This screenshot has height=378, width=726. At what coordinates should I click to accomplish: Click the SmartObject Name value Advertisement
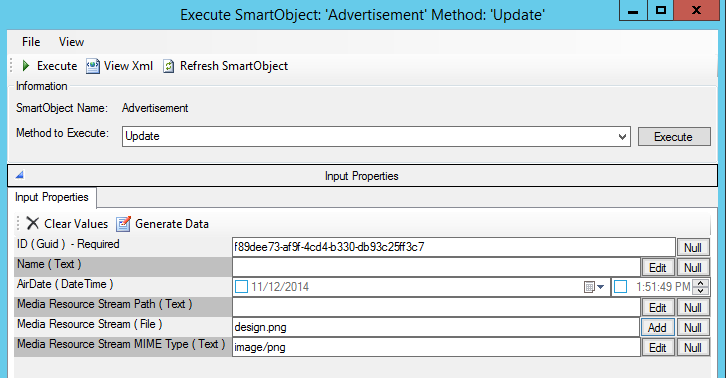point(155,108)
